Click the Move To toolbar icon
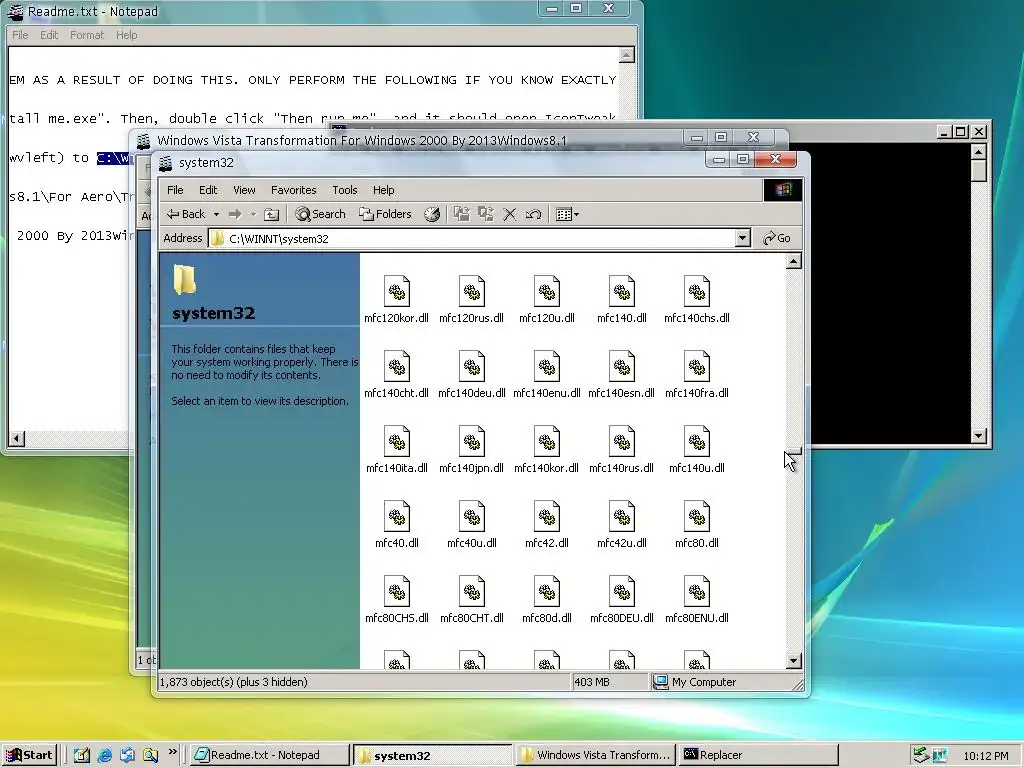 point(462,214)
